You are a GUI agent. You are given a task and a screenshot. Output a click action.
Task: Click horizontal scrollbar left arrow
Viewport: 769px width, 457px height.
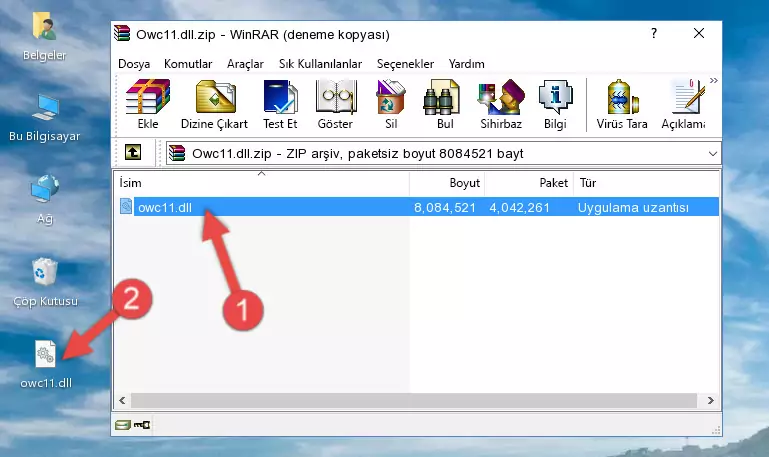[x=122, y=400]
